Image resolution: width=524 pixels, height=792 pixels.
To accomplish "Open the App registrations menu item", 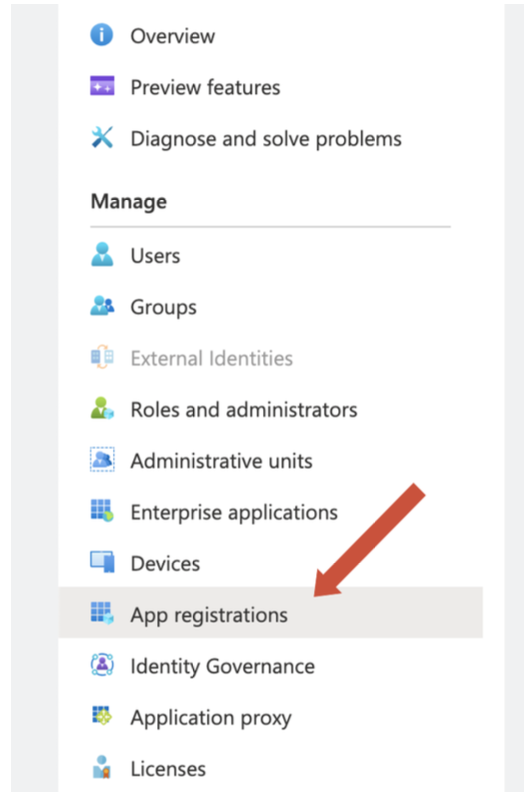I will click(x=271, y=613).
